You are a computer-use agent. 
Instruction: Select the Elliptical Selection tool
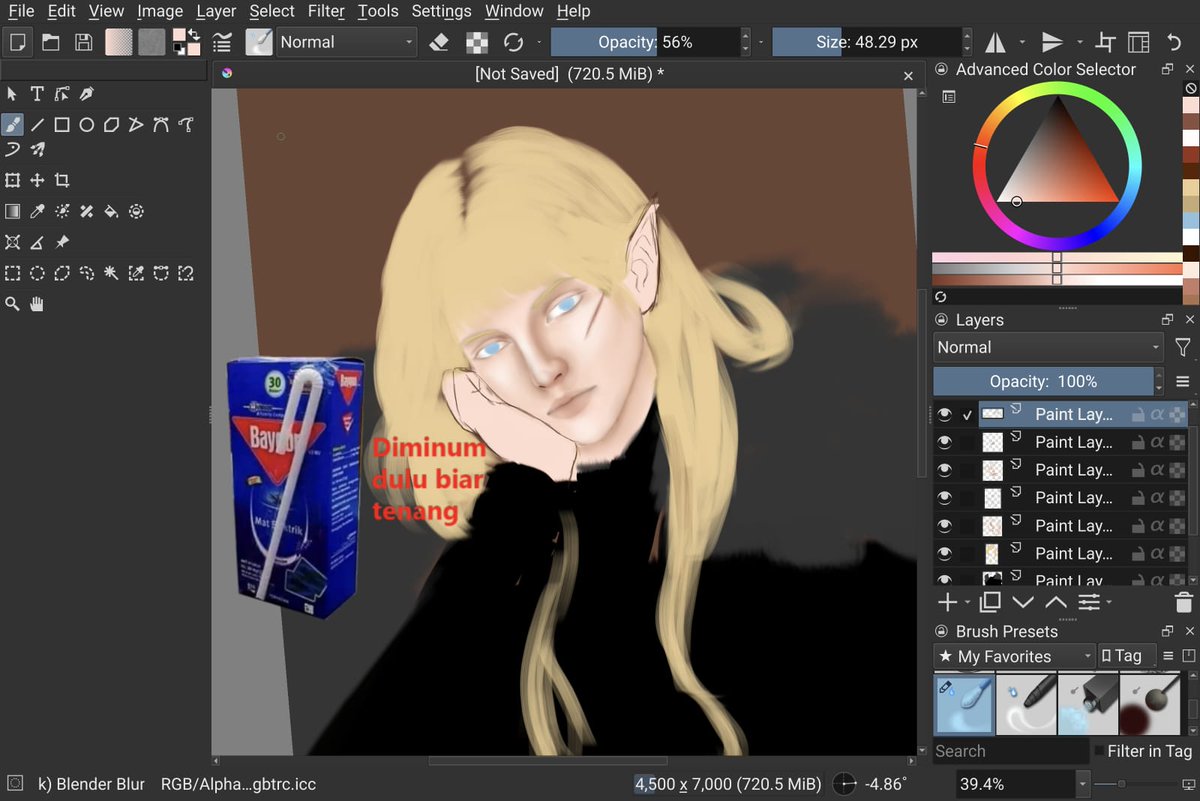click(x=37, y=273)
